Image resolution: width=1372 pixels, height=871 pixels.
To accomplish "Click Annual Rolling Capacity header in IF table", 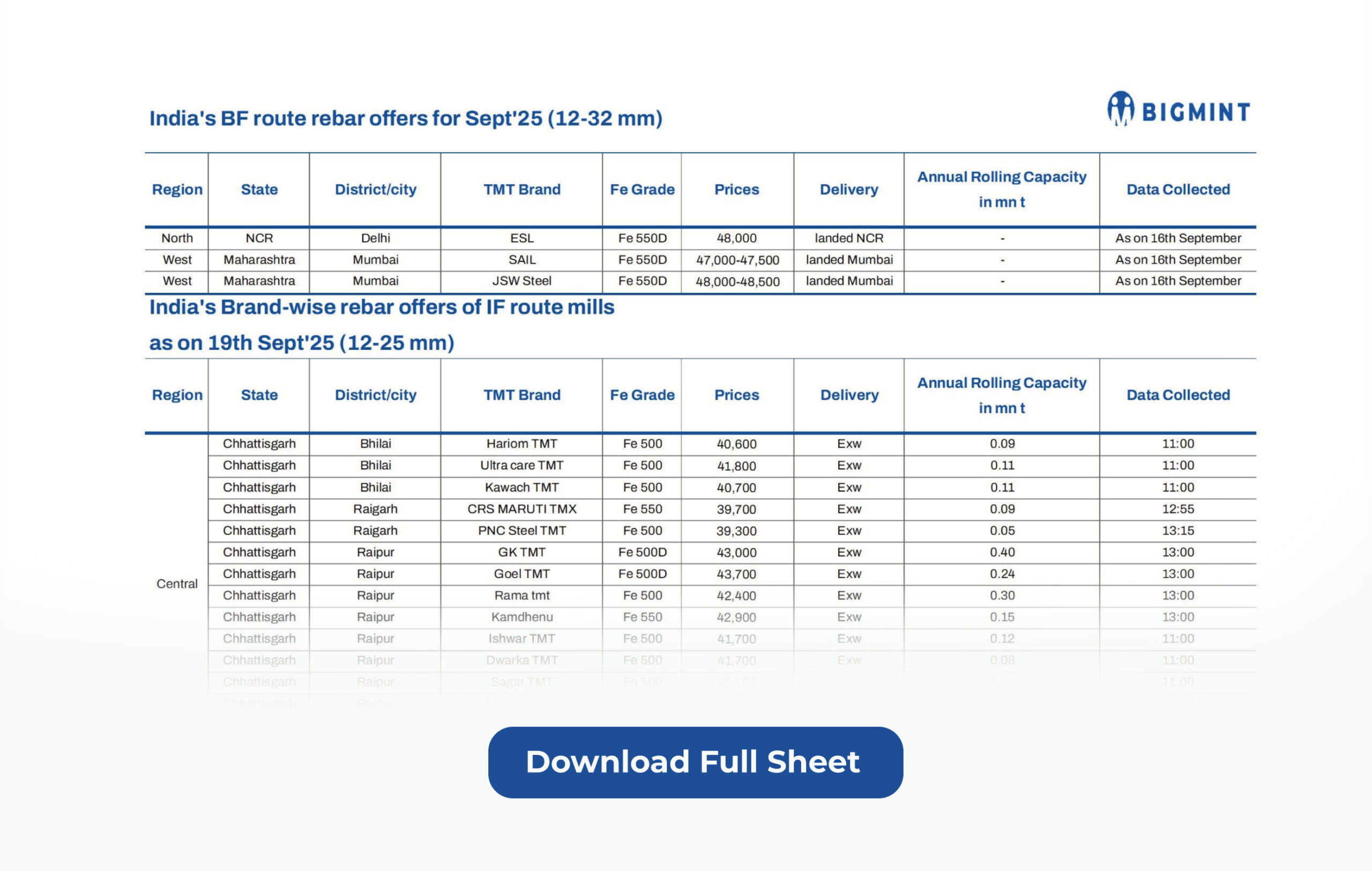I will tap(1001, 395).
